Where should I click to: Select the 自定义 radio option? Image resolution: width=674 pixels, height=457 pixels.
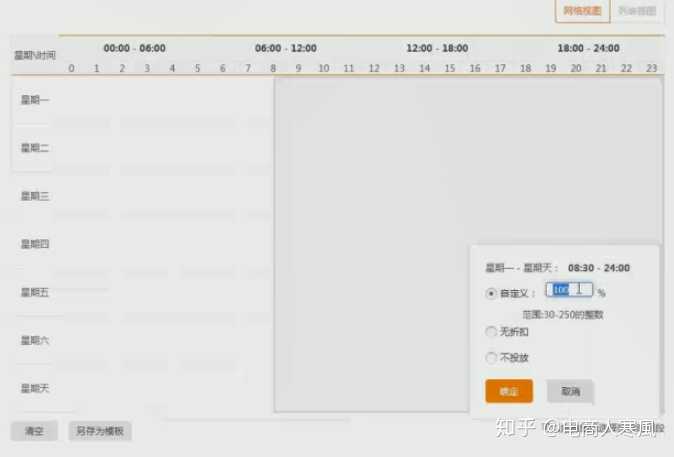(491, 293)
